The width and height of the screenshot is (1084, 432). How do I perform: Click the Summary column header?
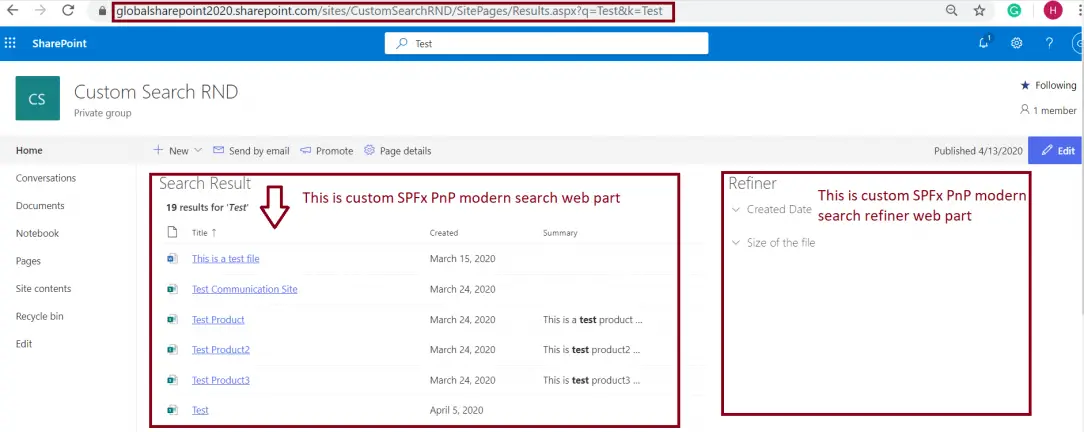point(560,233)
